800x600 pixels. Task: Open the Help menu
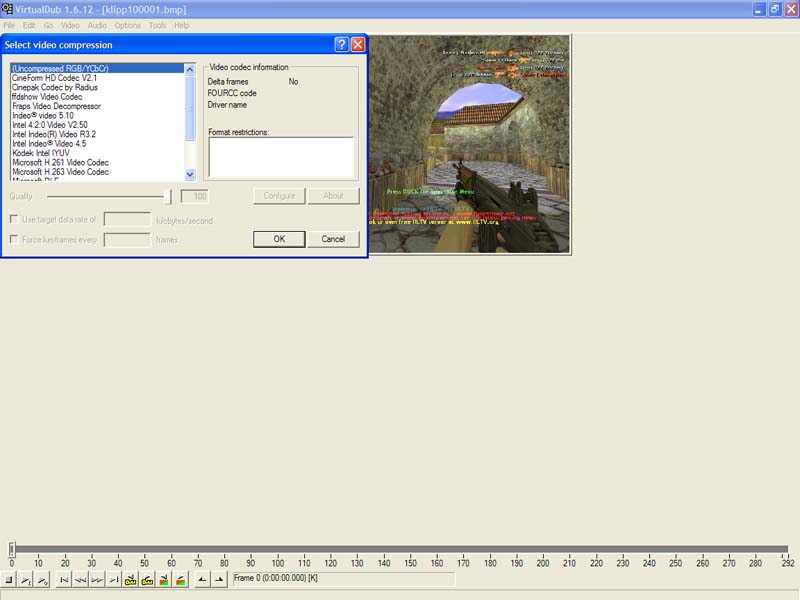point(182,25)
